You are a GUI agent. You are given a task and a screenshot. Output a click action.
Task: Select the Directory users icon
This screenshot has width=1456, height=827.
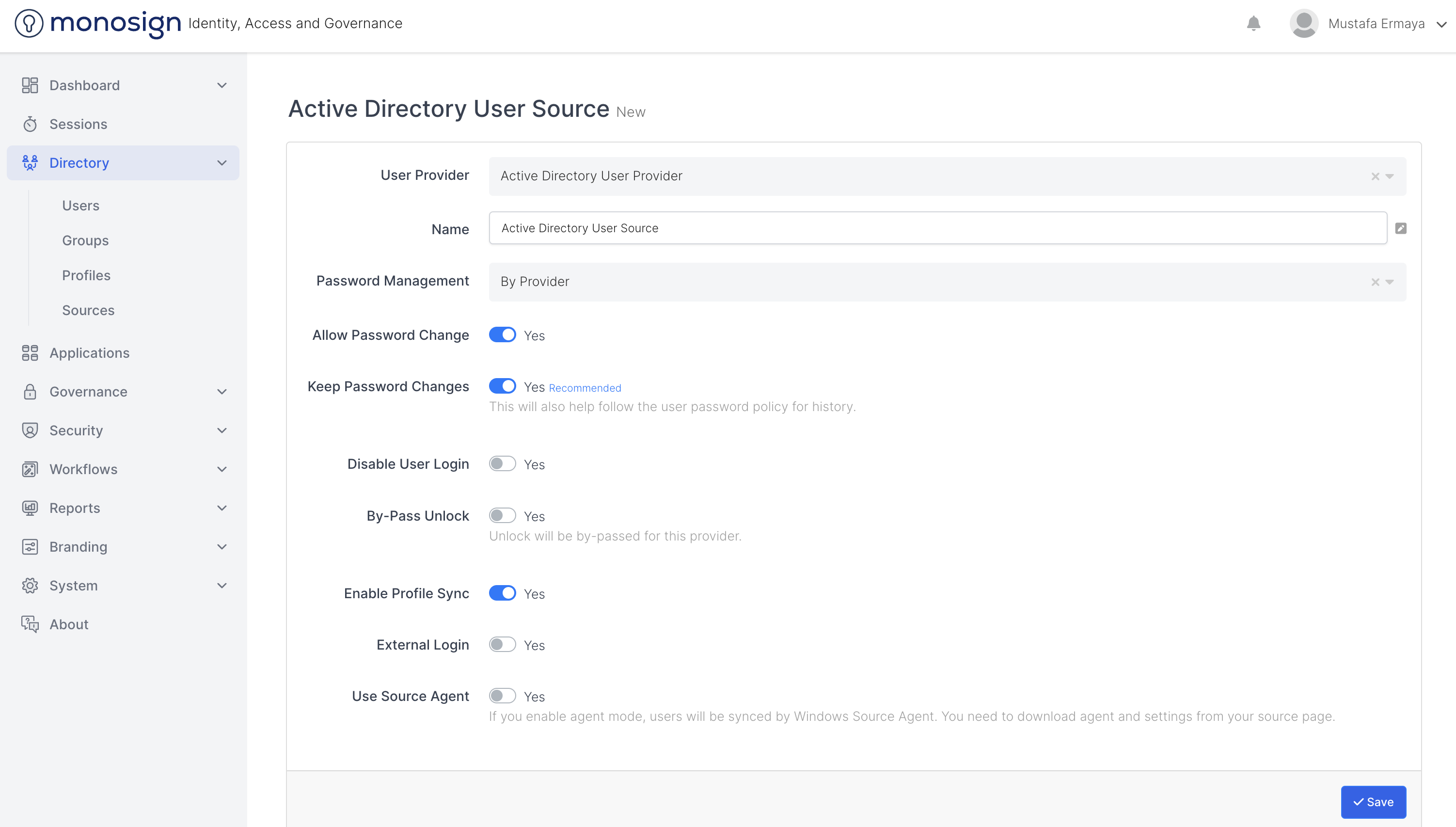click(x=30, y=163)
